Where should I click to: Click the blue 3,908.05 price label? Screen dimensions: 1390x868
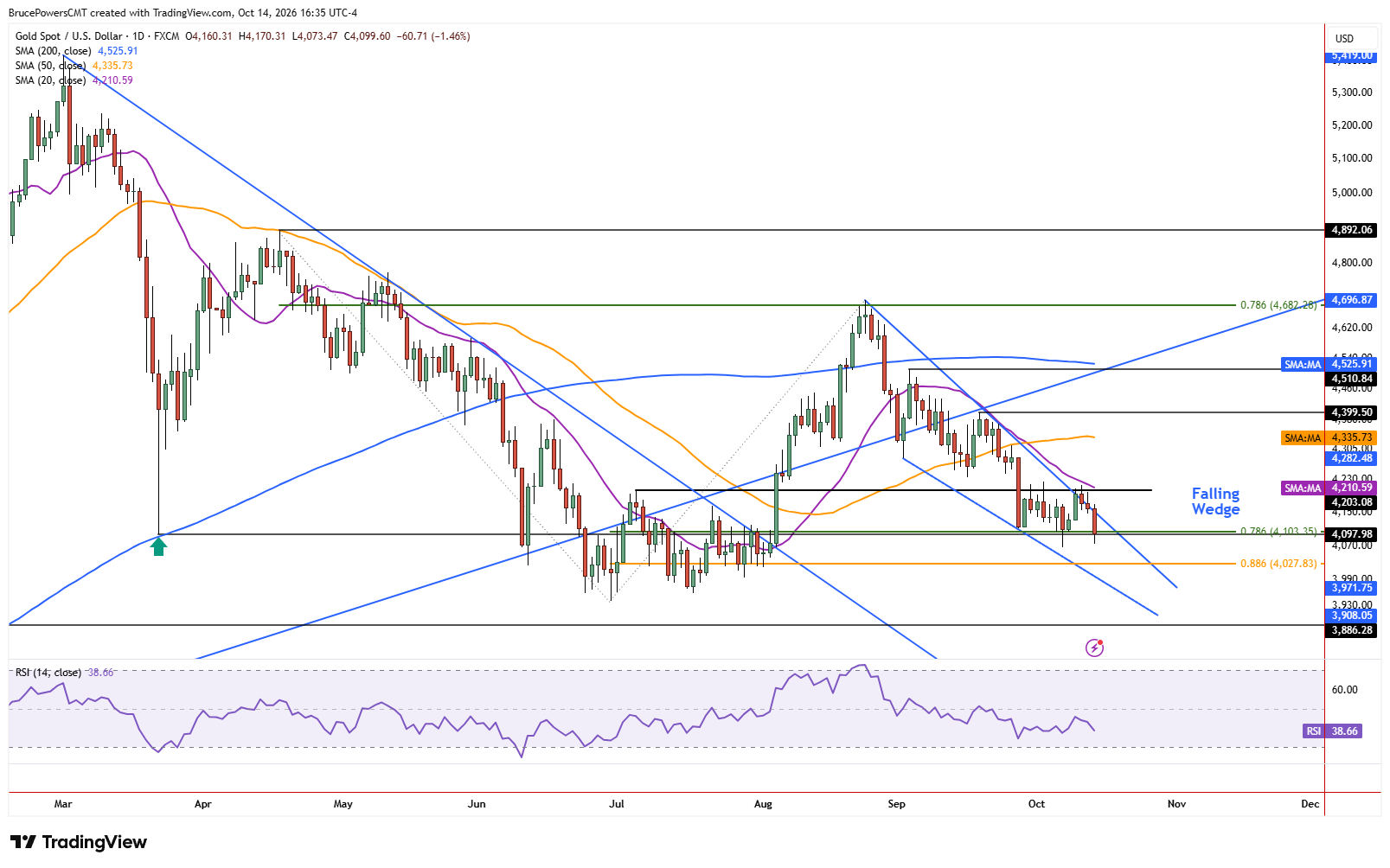[1351, 616]
